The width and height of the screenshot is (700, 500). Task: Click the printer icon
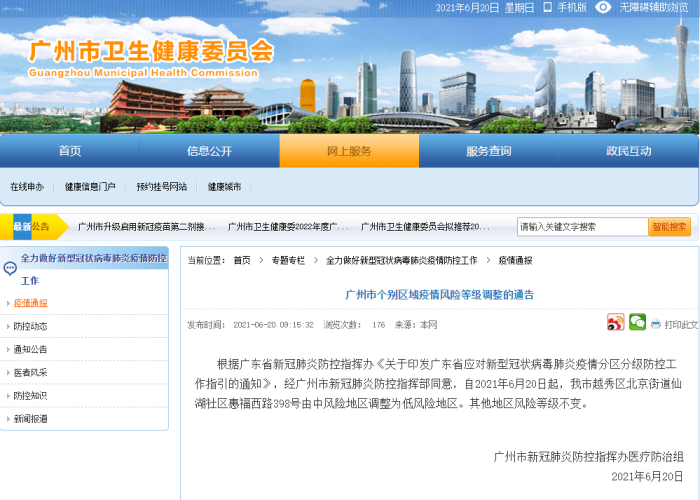(655, 325)
